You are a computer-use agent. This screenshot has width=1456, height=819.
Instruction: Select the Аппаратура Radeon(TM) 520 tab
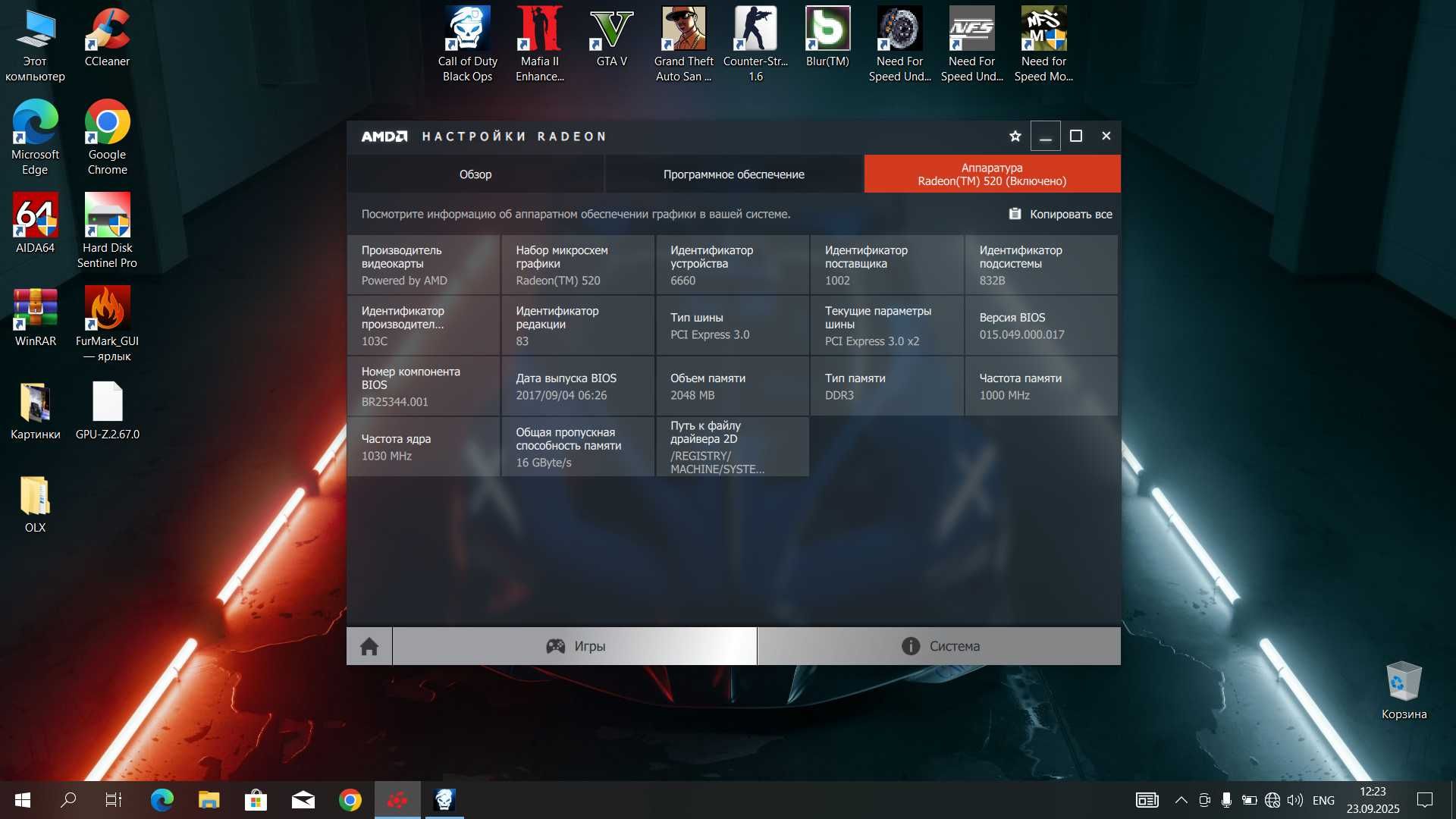(x=992, y=174)
